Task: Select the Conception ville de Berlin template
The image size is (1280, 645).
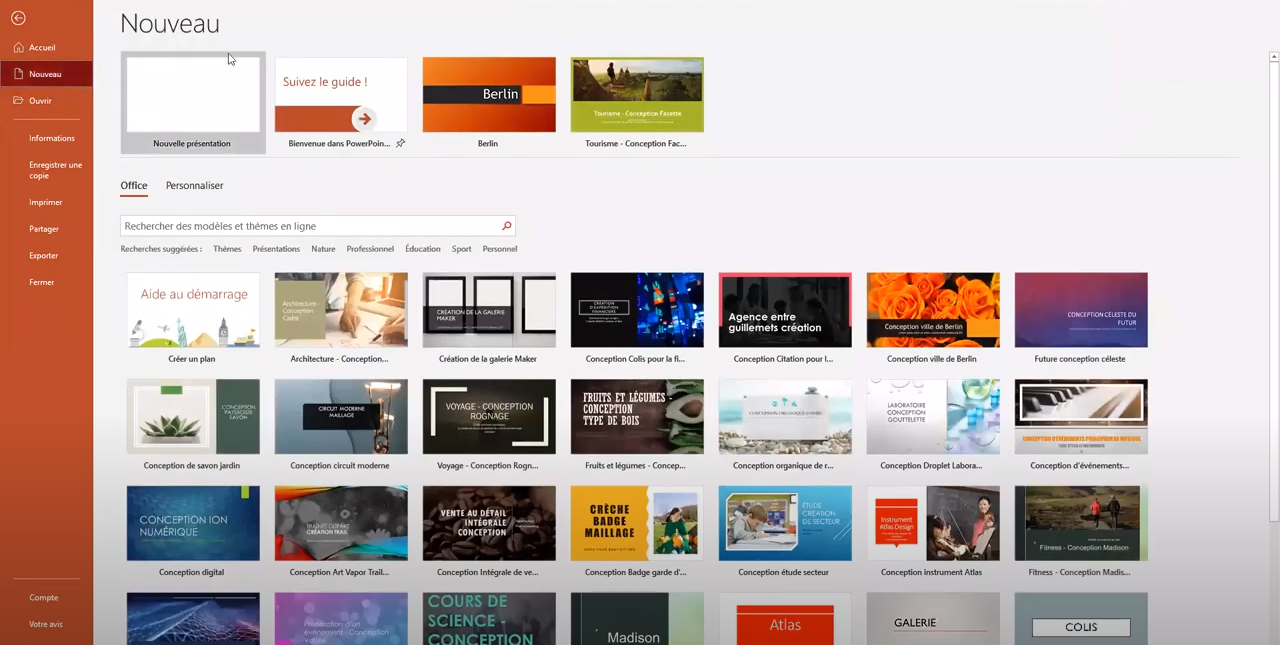Action: pyautogui.click(x=933, y=318)
